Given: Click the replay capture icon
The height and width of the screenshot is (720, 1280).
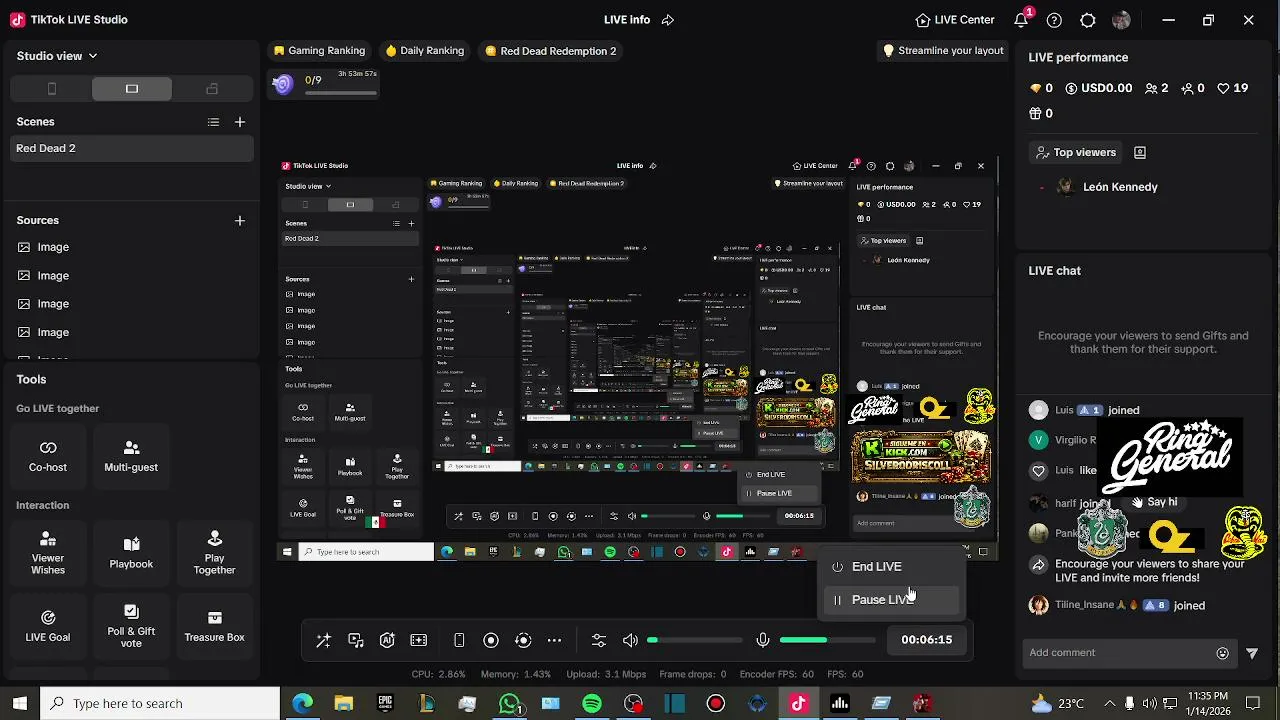Looking at the screenshot, I should pos(523,640).
